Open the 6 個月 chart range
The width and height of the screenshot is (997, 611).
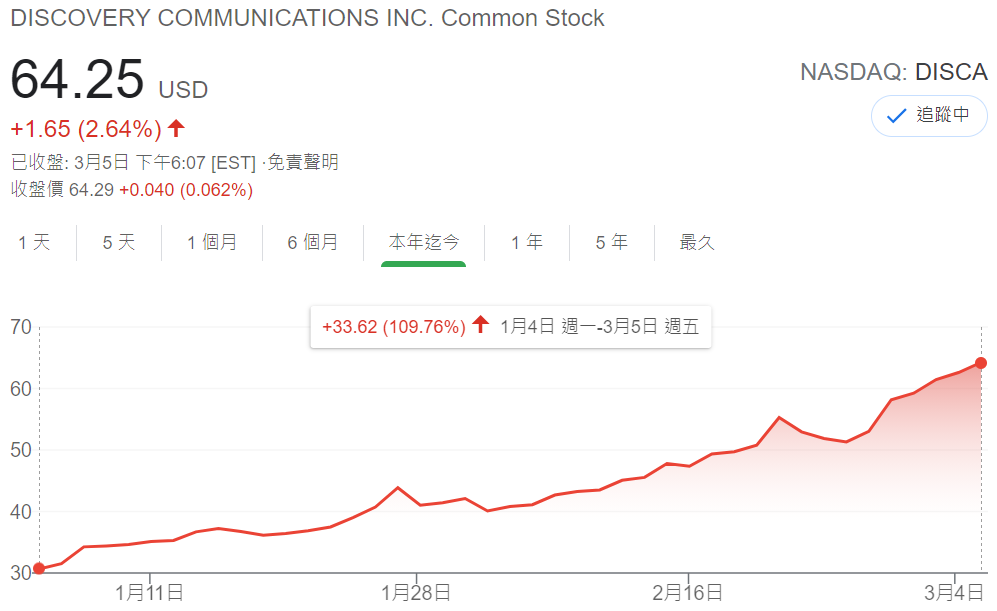[313, 242]
